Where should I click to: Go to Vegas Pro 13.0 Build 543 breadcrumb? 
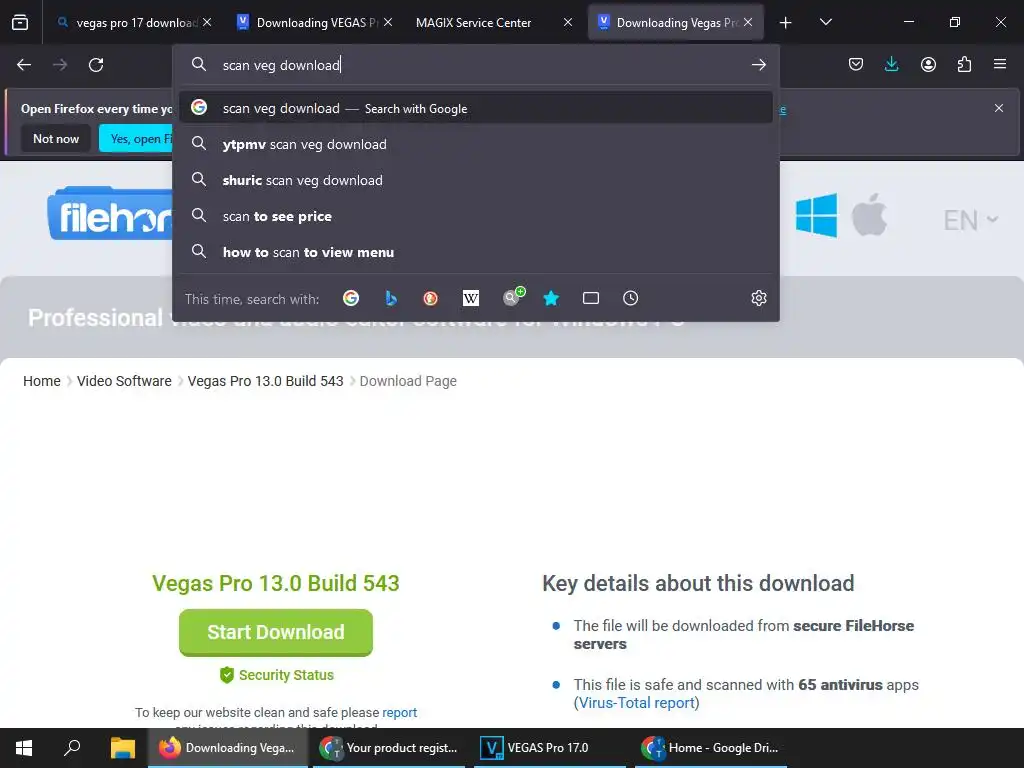point(265,381)
